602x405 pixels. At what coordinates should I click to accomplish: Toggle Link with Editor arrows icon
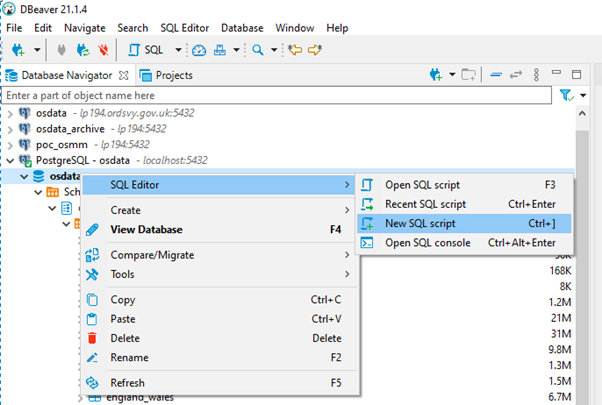[517, 75]
